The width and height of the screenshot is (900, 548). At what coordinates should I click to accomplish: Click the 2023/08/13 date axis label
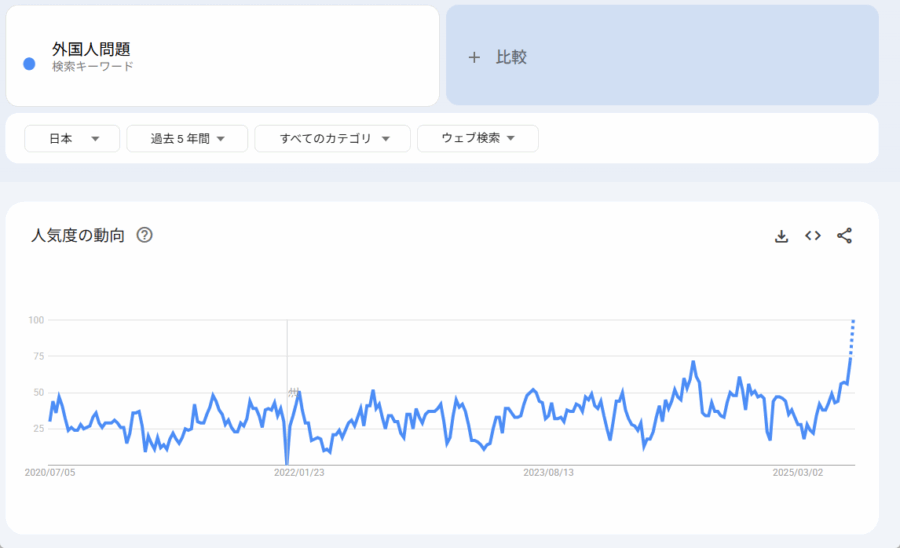[x=549, y=473]
